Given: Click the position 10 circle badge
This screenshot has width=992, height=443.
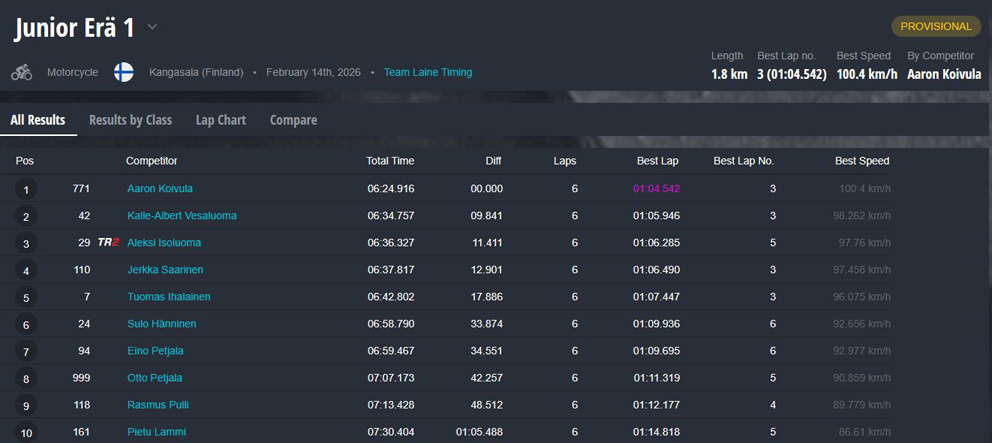Looking at the screenshot, I should (x=26, y=432).
